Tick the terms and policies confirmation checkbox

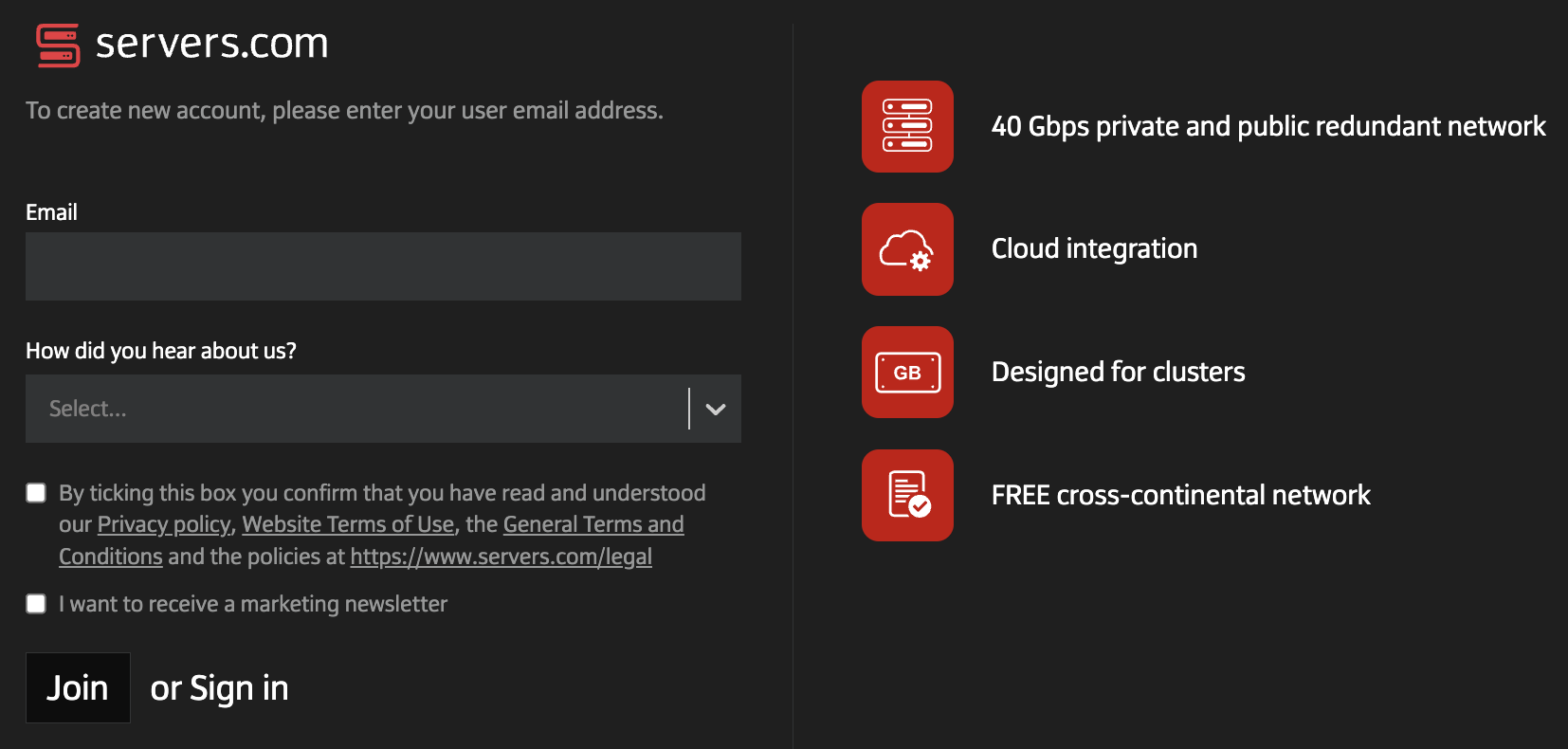36,493
